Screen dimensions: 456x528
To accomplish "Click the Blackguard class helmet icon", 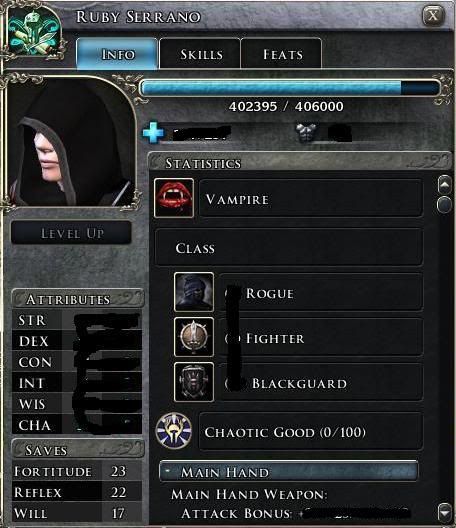I will click(194, 382).
